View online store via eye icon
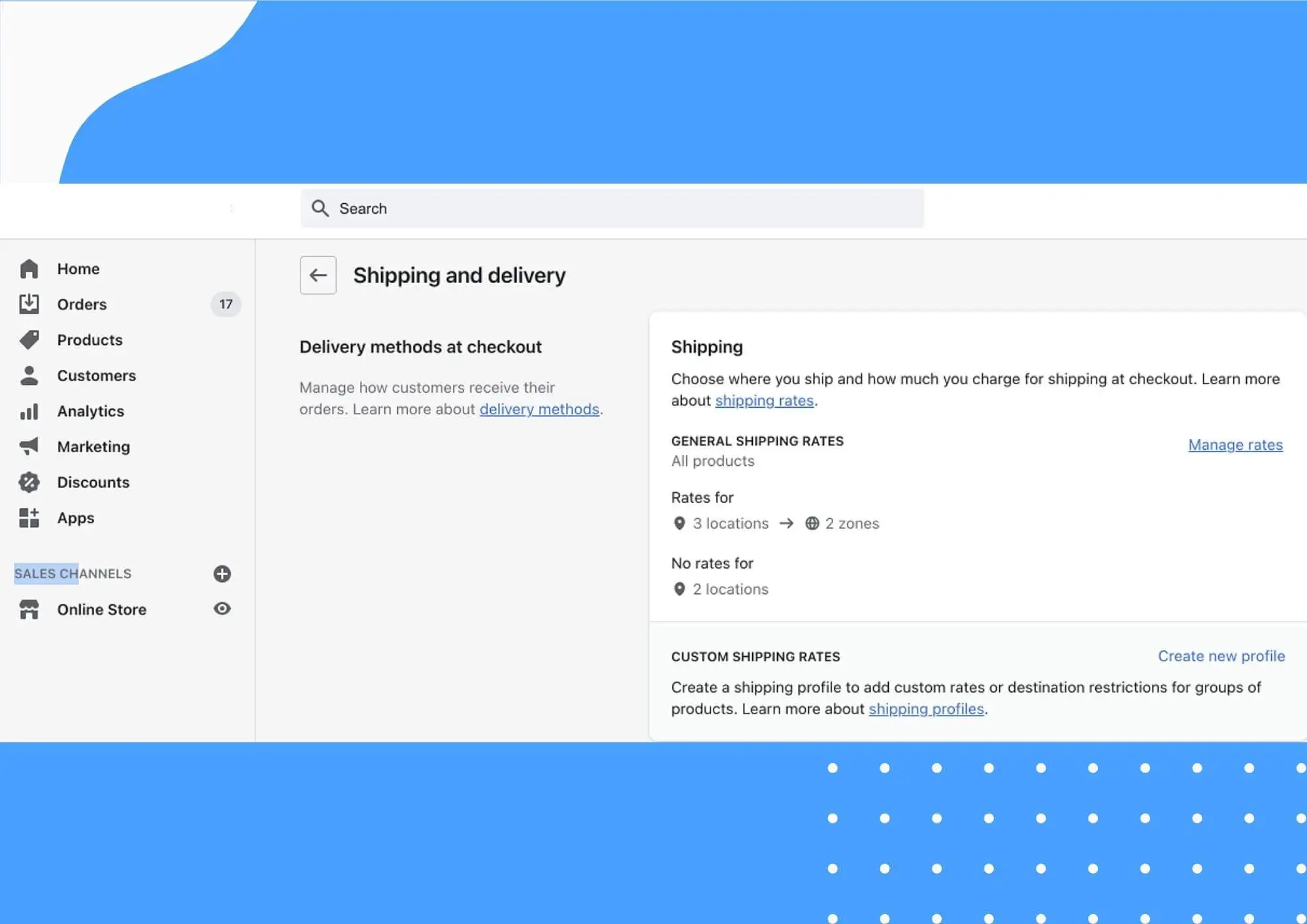The width and height of the screenshot is (1307, 924). coord(222,608)
